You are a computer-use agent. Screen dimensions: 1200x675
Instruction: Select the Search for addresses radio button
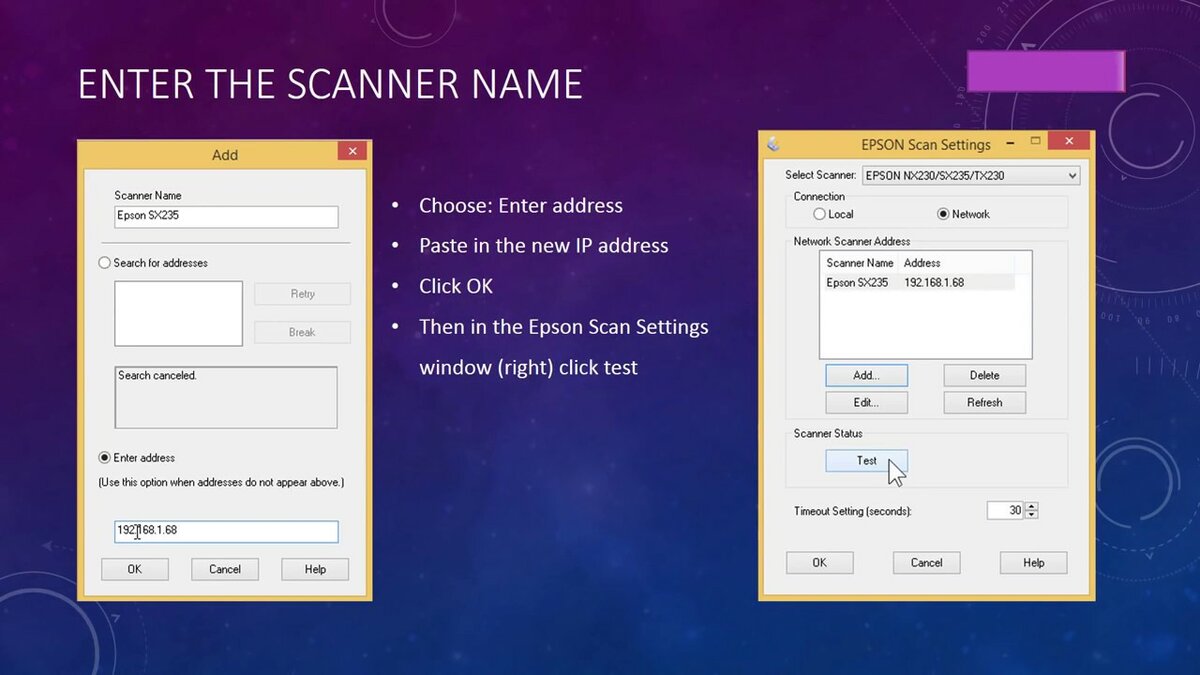[x=104, y=263]
